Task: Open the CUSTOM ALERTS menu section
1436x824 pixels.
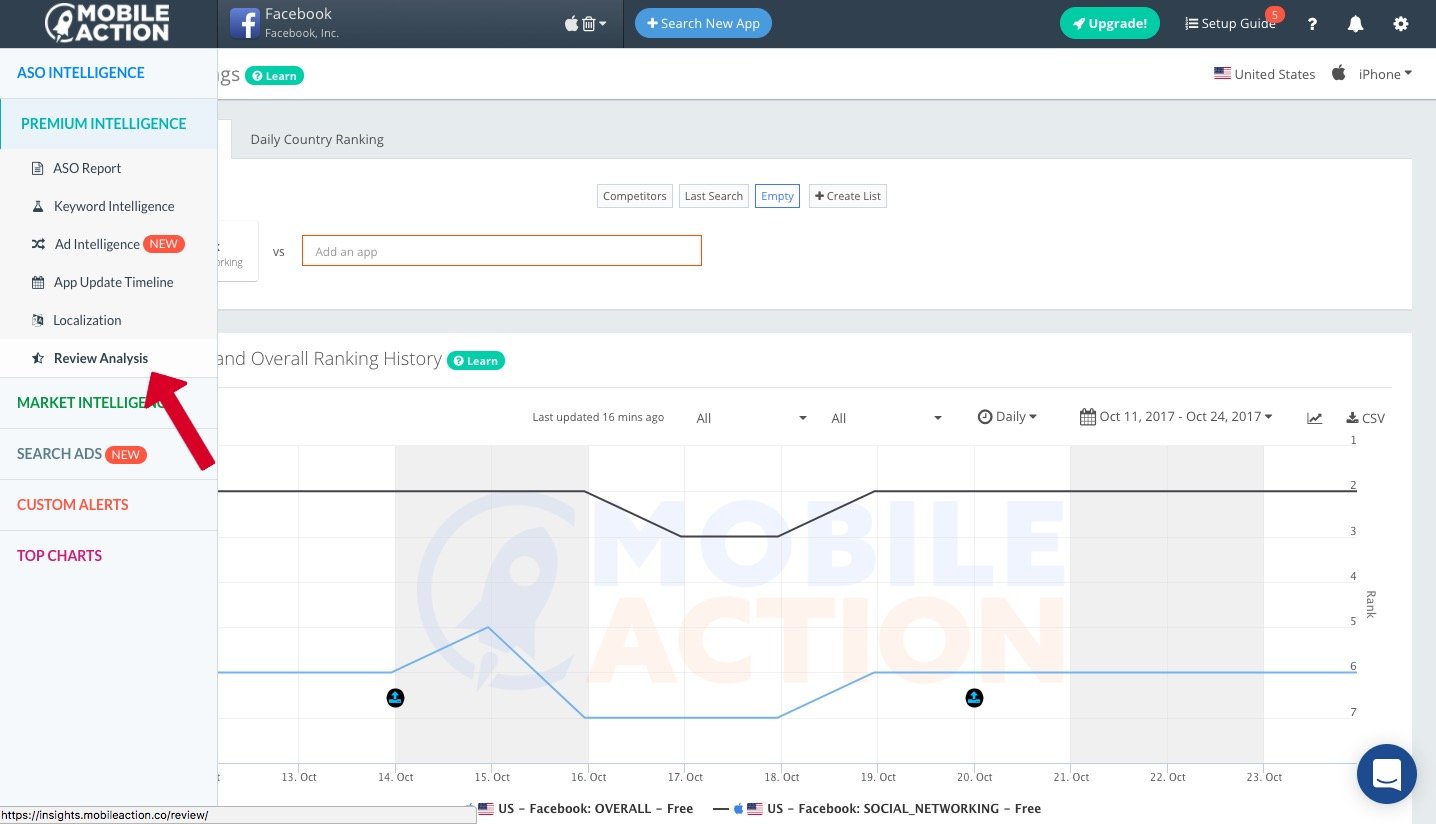Action: [x=108, y=505]
